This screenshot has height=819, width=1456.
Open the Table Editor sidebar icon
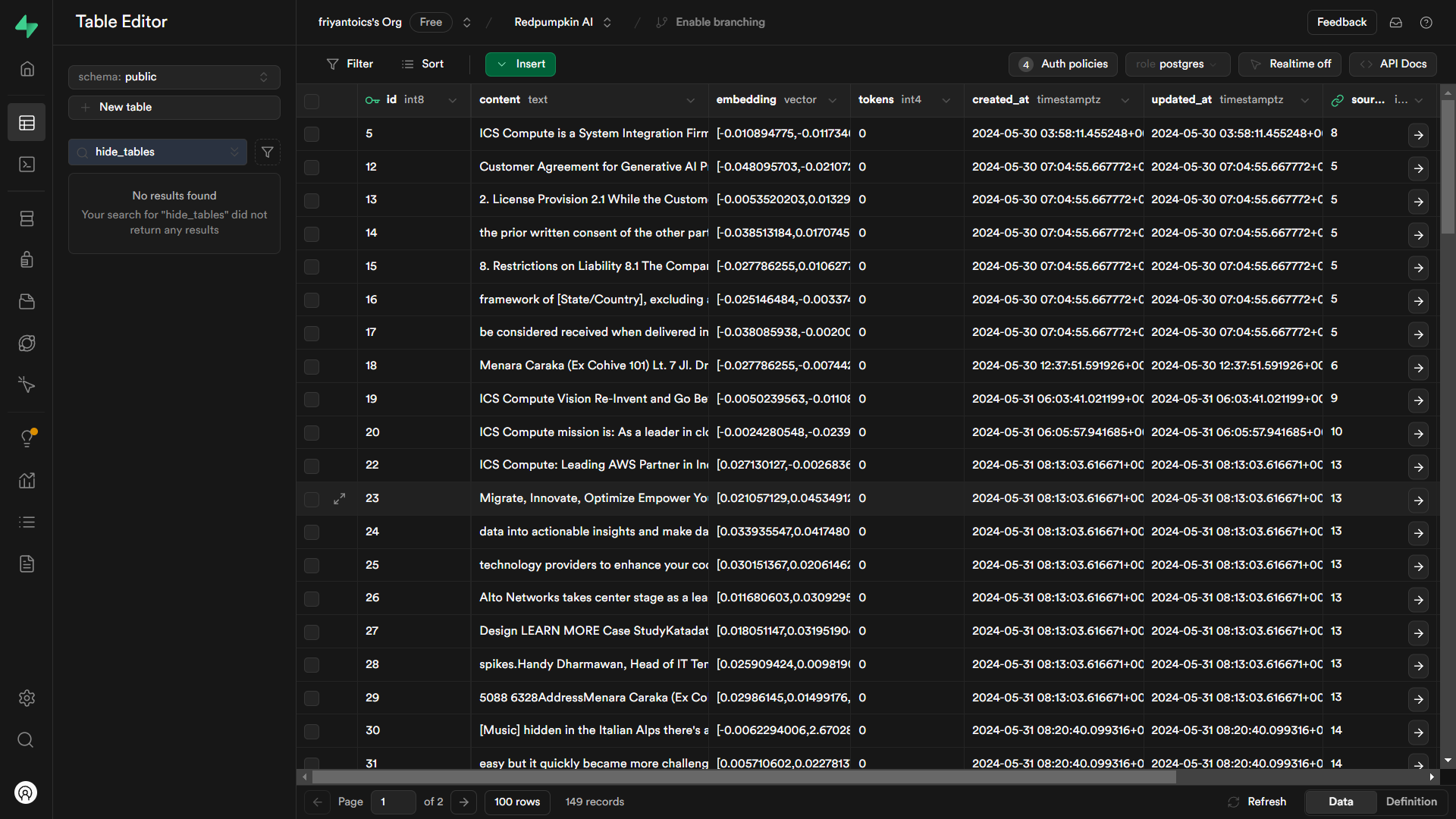point(27,123)
